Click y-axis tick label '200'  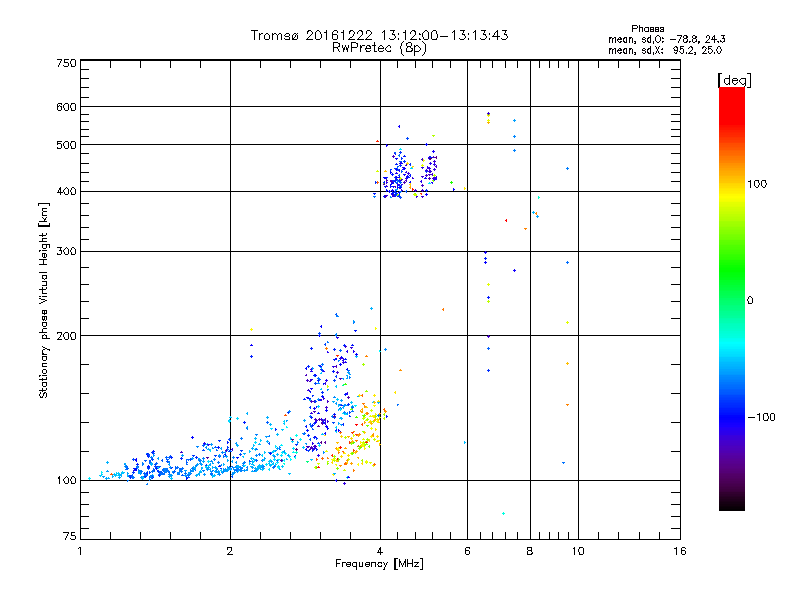point(66,336)
